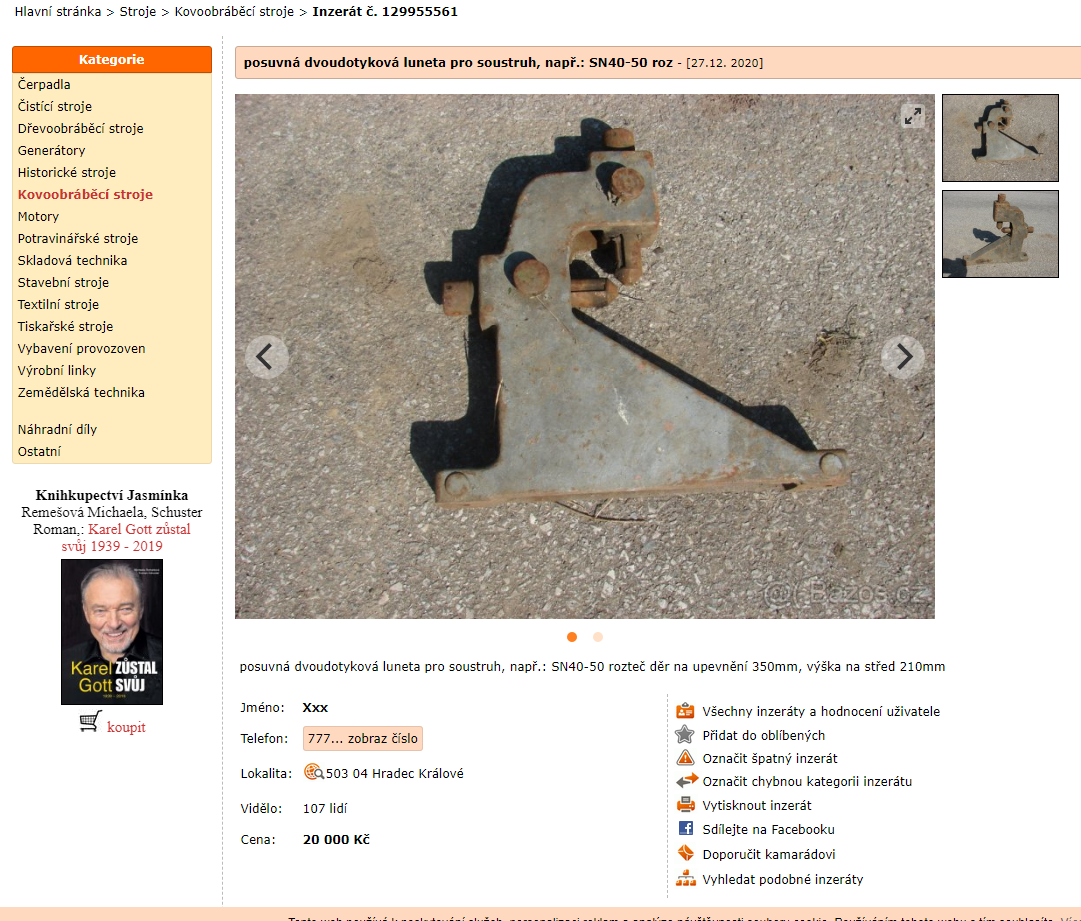Click the map magnifier icon beside location
This screenshot has width=1081, height=921.
313,772
